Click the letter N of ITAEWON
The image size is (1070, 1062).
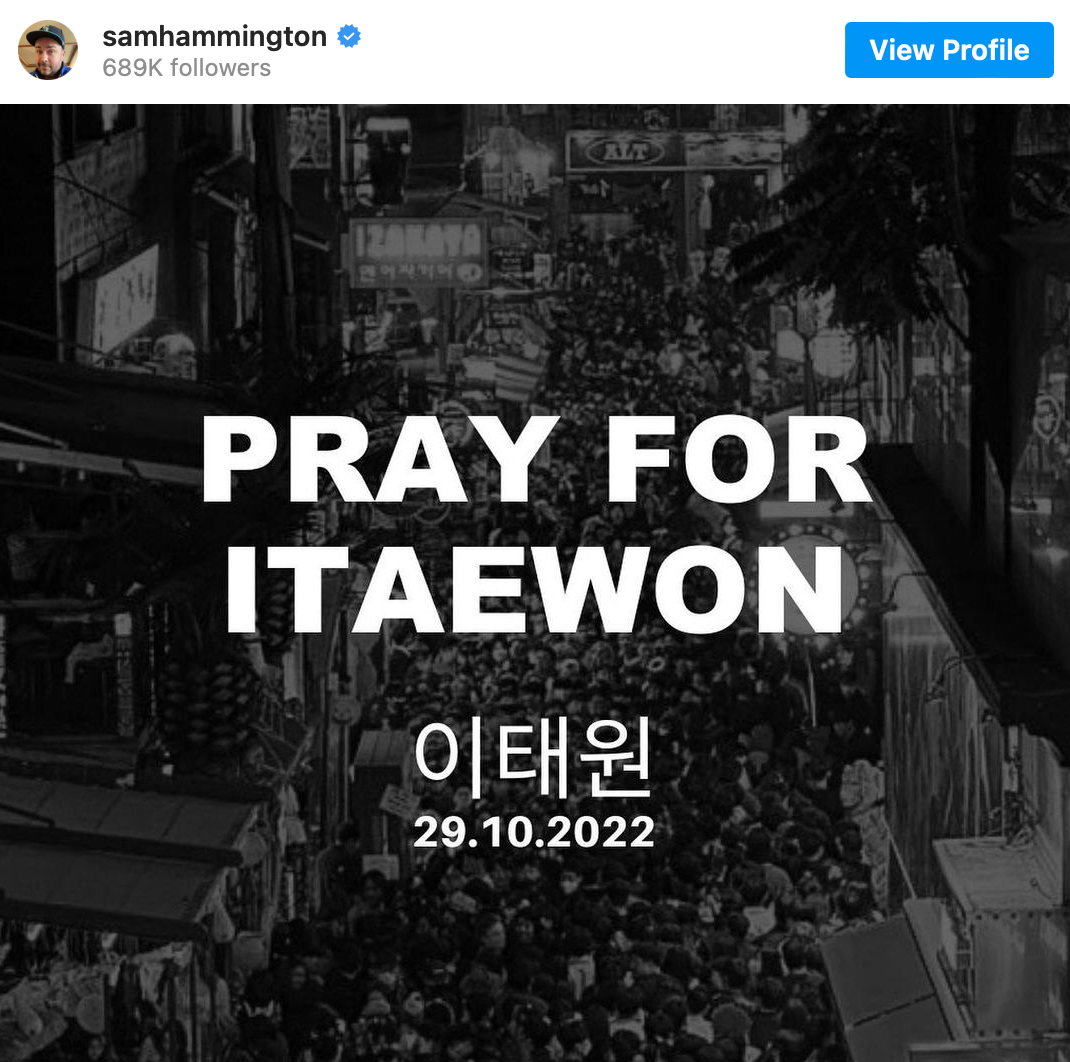tap(799, 589)
